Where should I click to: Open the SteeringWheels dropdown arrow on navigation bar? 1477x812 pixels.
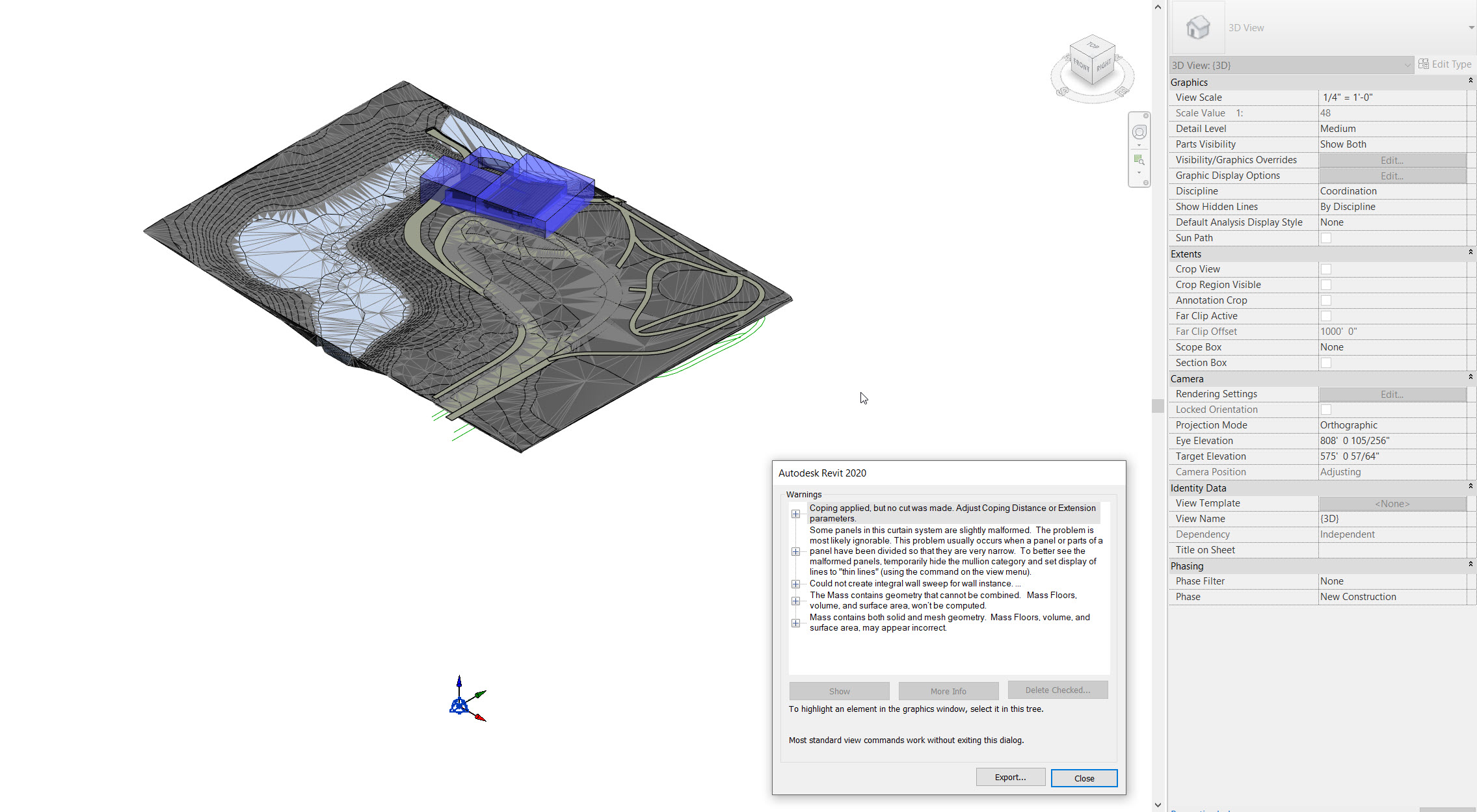[1139, 145]
